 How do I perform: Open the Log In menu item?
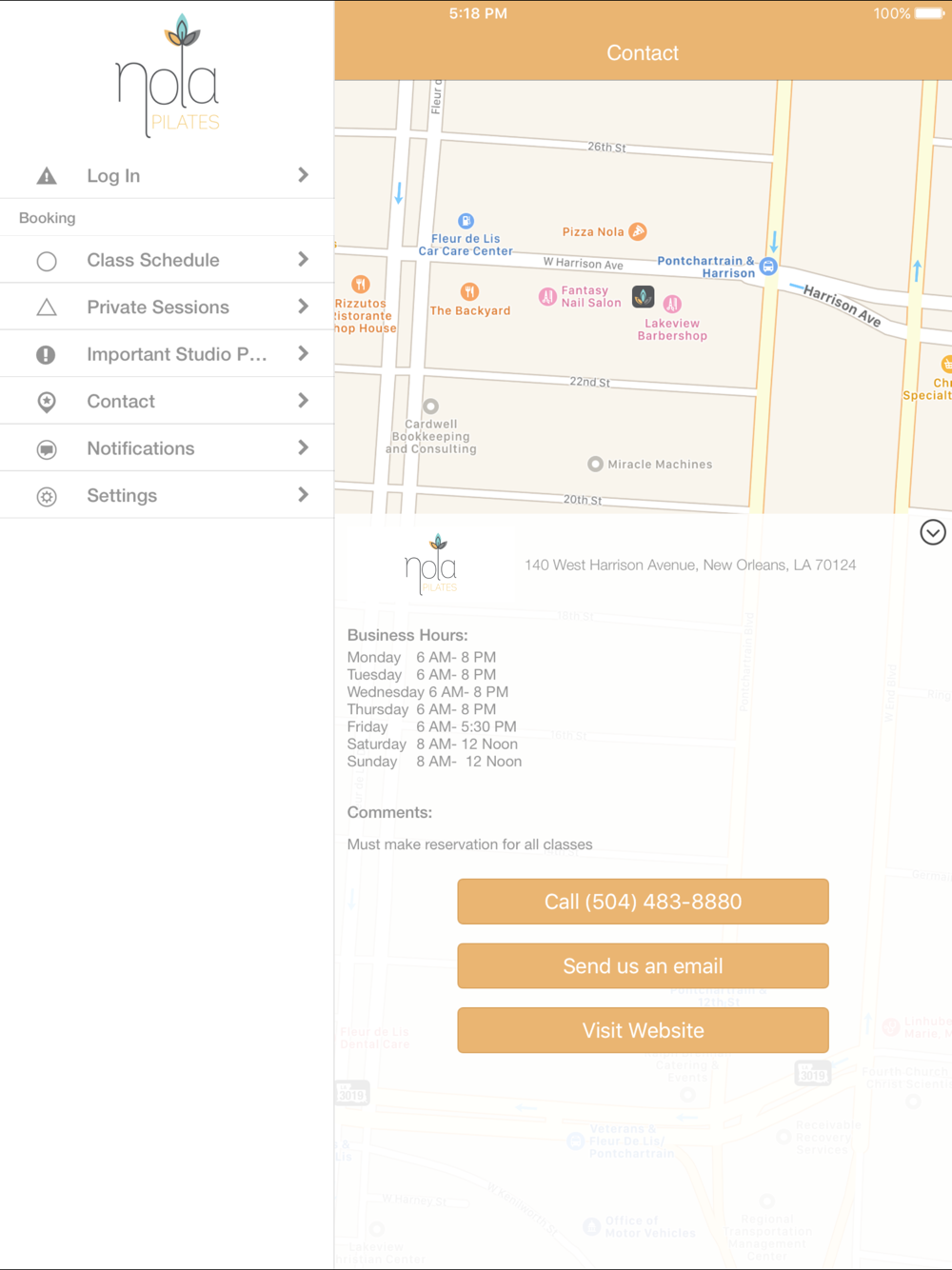(167, 176)
